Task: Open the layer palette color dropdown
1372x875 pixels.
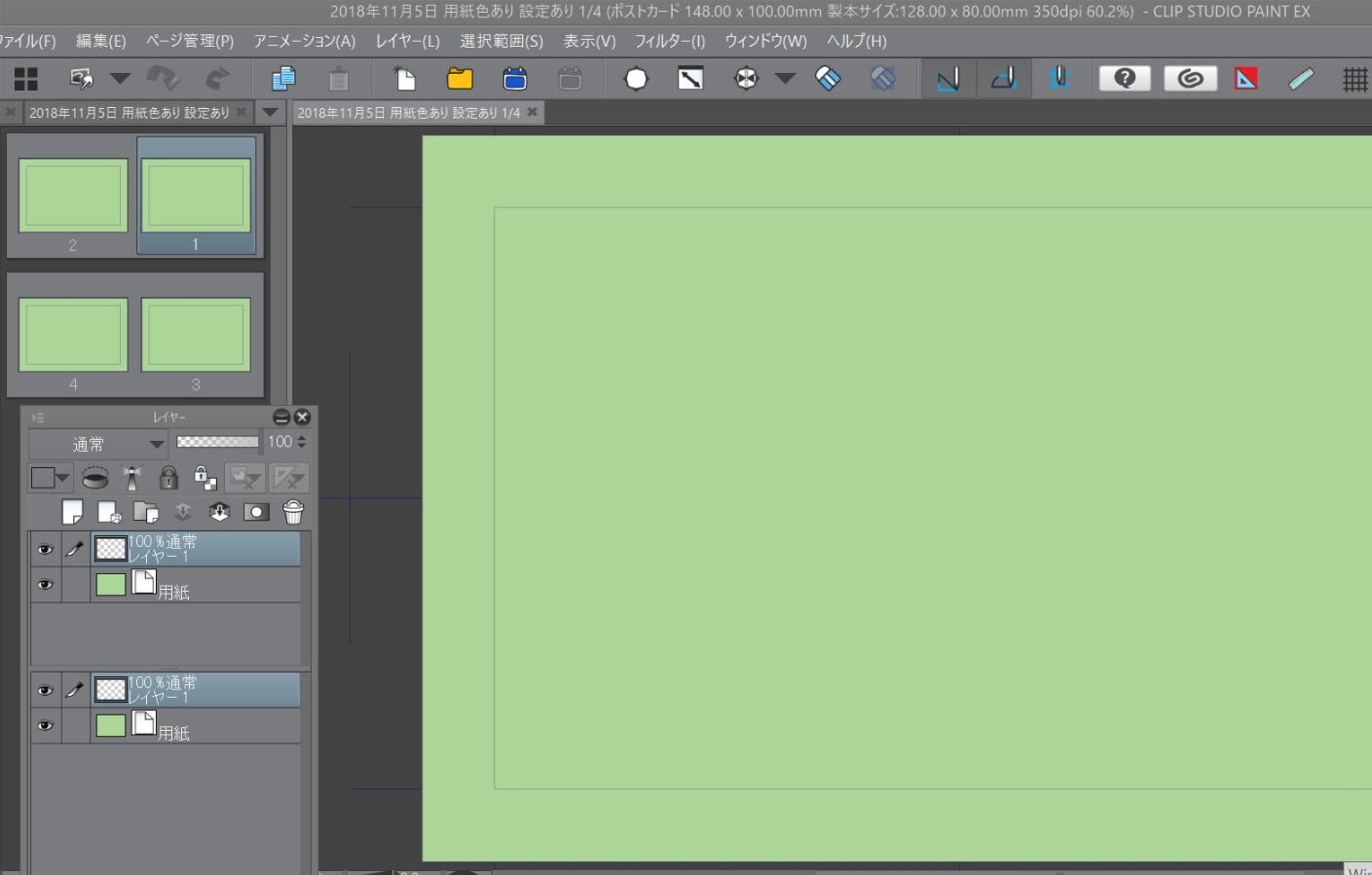Action: 50,478
